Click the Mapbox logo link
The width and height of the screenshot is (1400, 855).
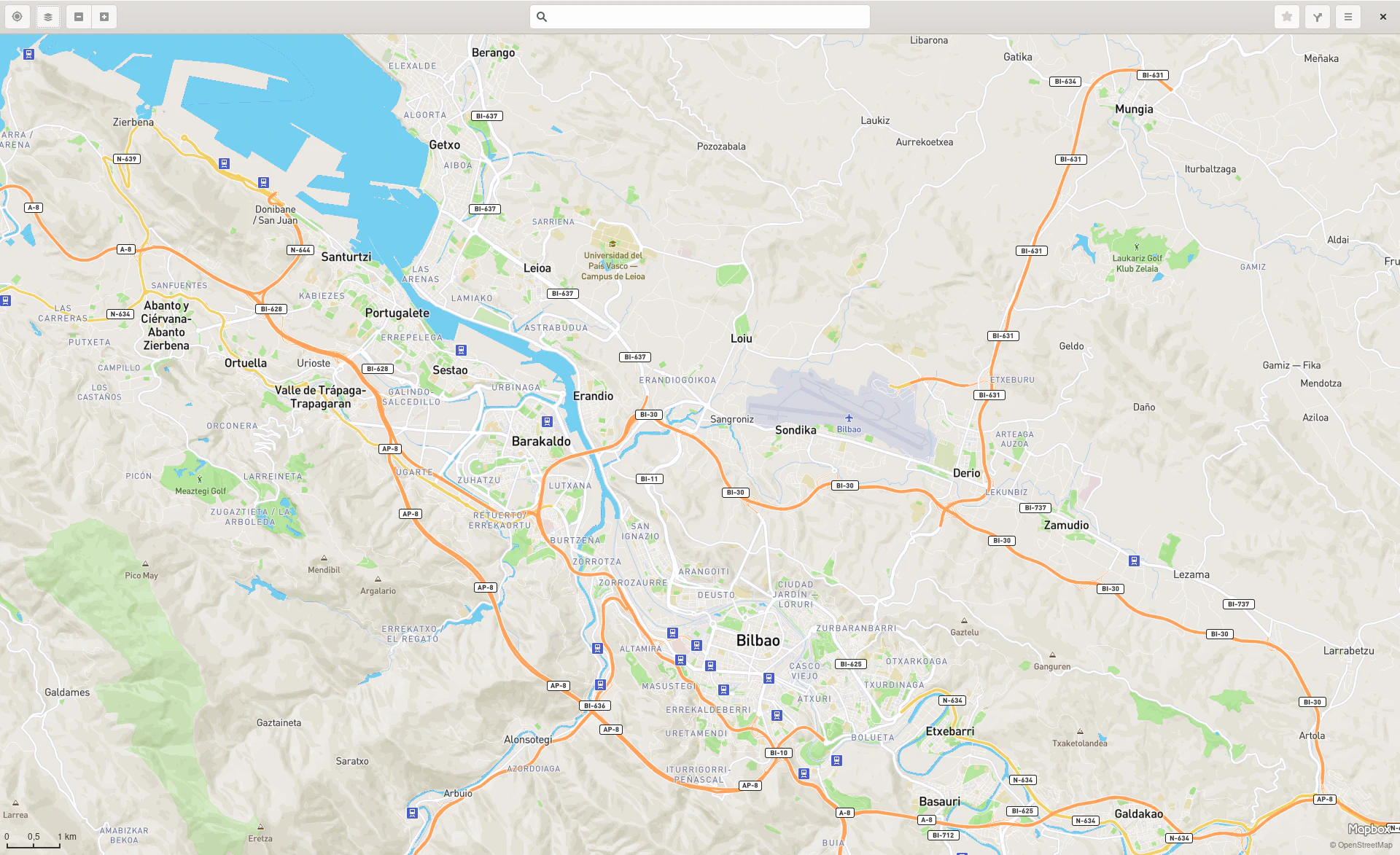(1368, 829)
